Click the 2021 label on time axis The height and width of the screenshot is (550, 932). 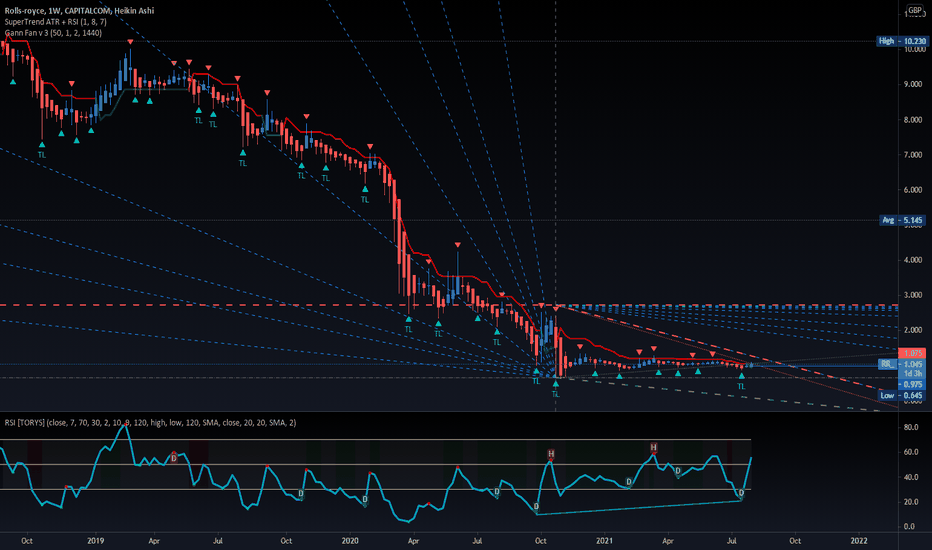(x=604, y=540)
